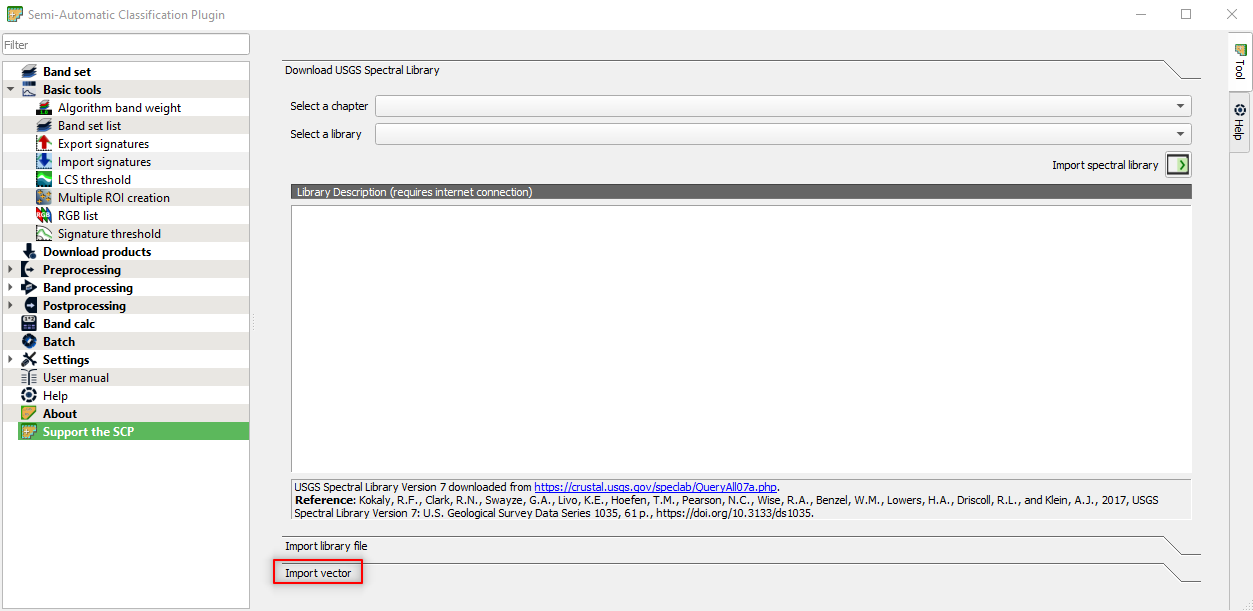Click the Library Description header bar
Image resolution: width=1253 pixels, height=611 pixels.
point(741,192)
